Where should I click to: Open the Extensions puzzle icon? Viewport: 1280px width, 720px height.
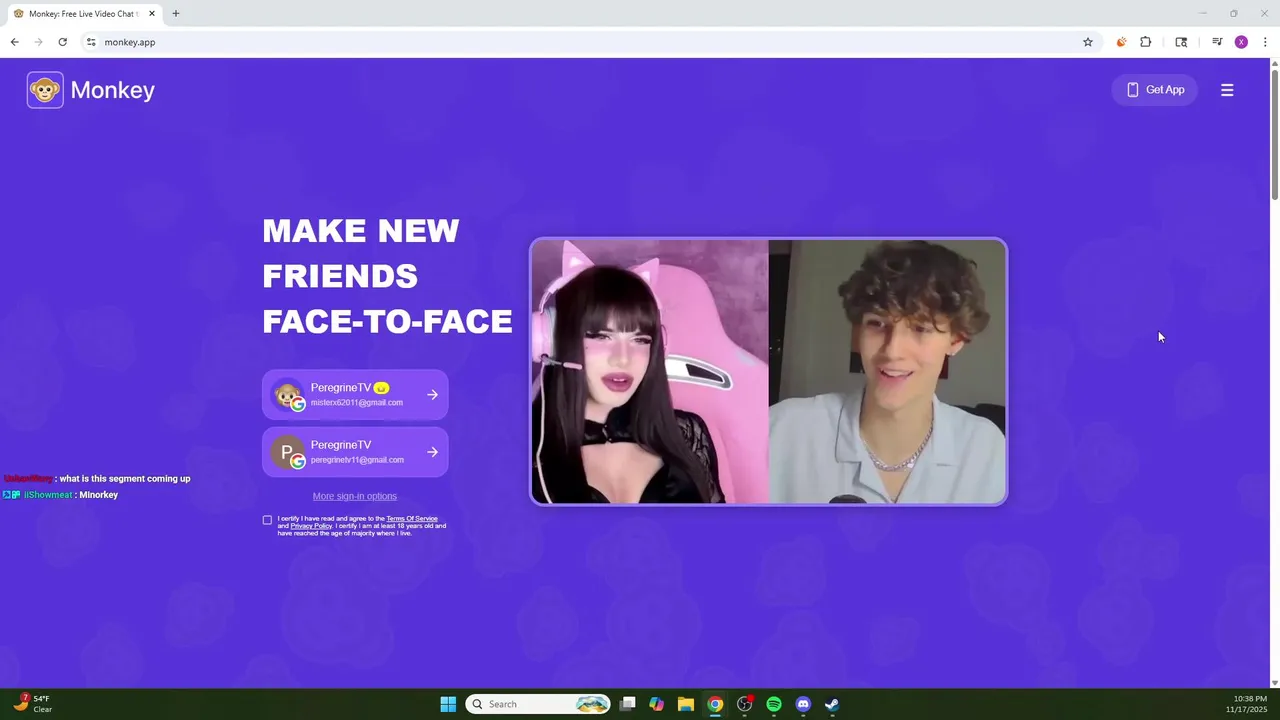coord(1146,42)
